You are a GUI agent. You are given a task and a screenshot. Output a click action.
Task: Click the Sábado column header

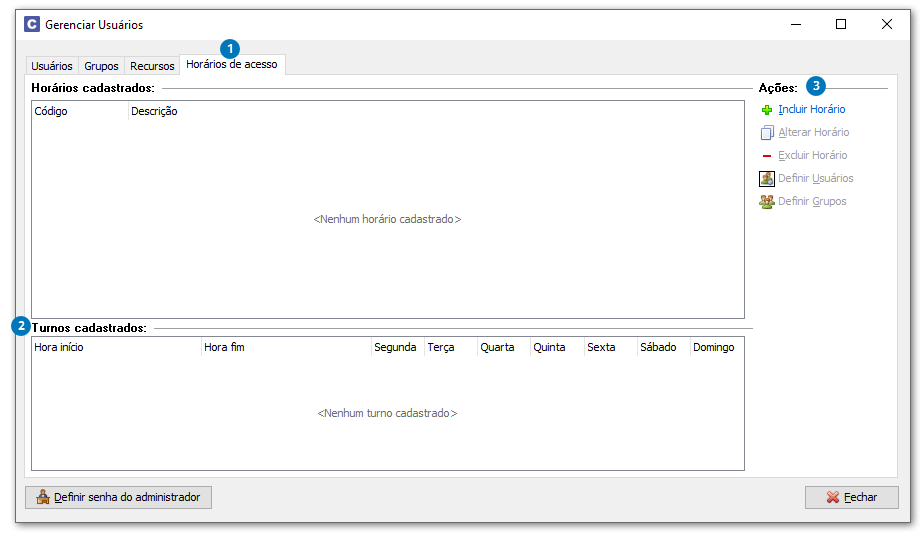coord(664,348)
